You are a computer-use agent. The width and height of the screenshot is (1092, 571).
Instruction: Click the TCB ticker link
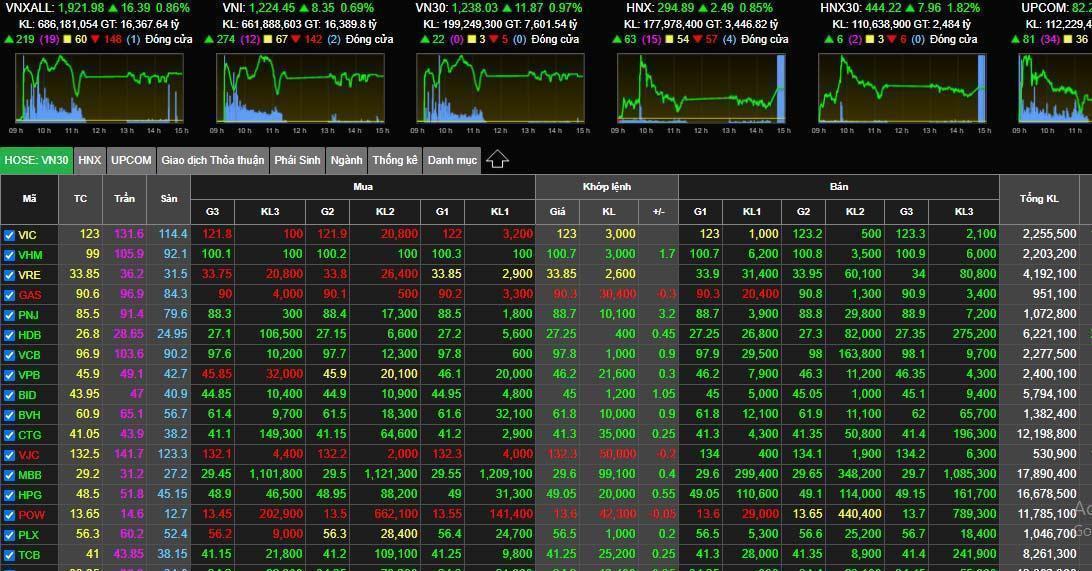point(28,554)
